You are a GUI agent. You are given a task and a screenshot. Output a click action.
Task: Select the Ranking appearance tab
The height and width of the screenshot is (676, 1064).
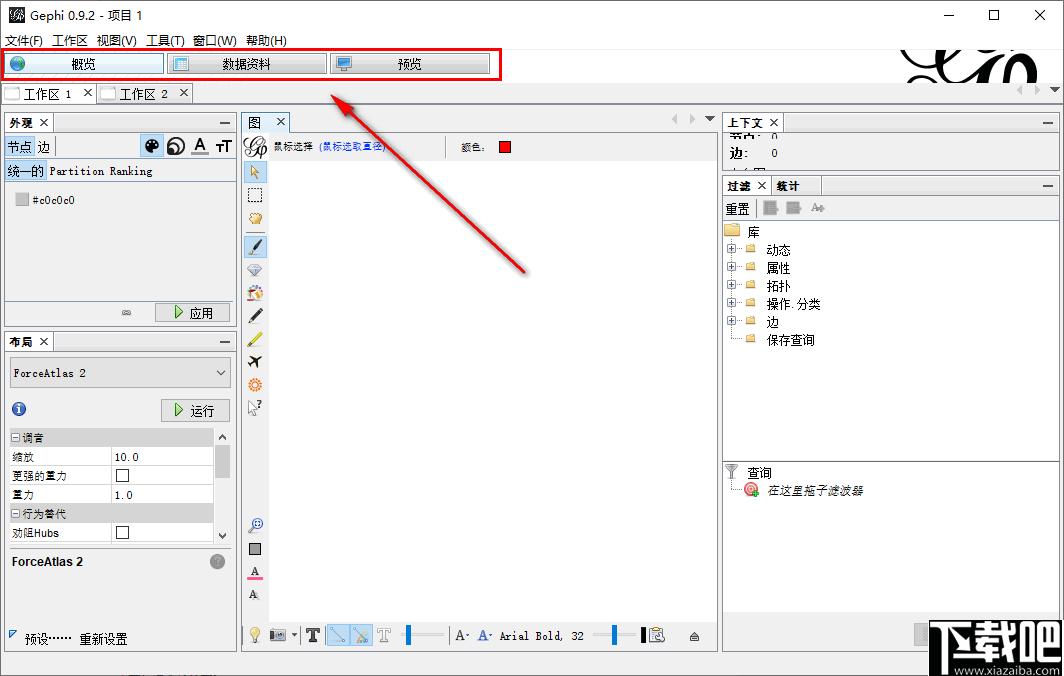(x=131, y=171)
